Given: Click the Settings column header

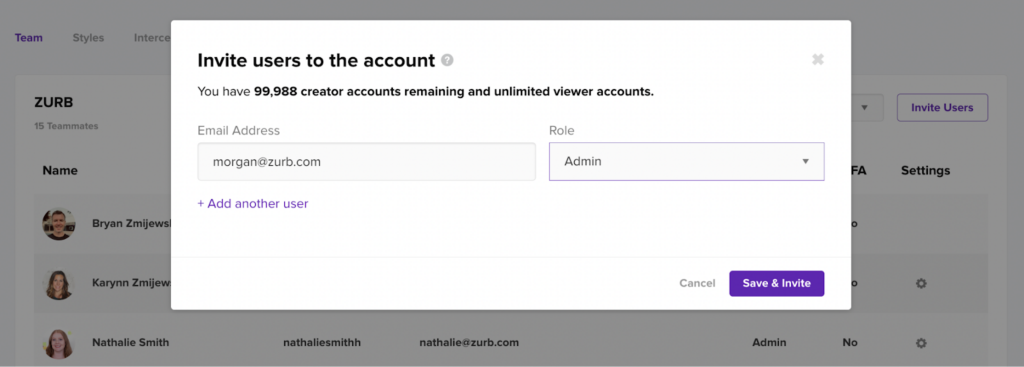Looking at the screenshot, I should point(925,170).
